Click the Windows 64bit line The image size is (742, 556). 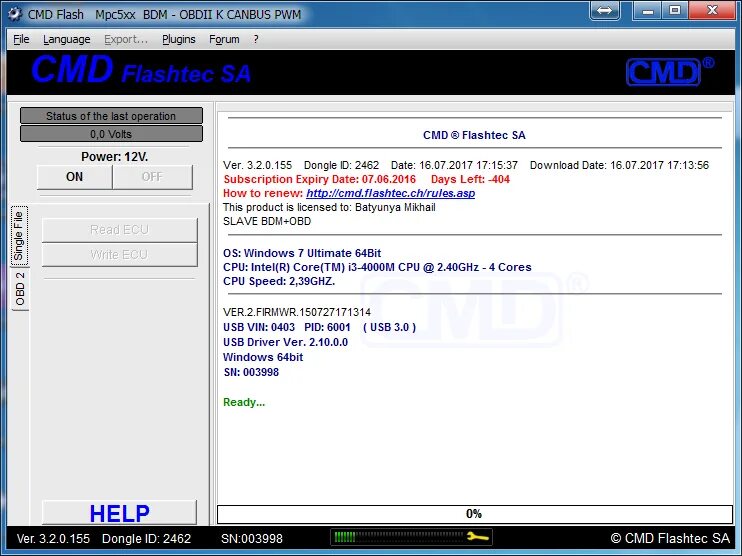tap(263, 357)
